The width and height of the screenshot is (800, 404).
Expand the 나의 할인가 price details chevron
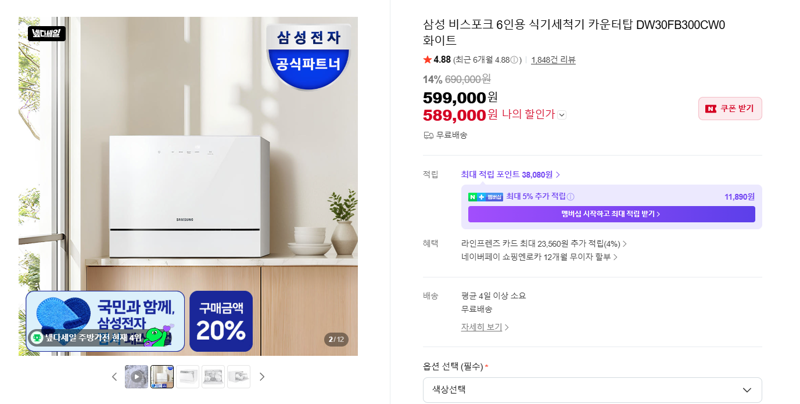562,115
